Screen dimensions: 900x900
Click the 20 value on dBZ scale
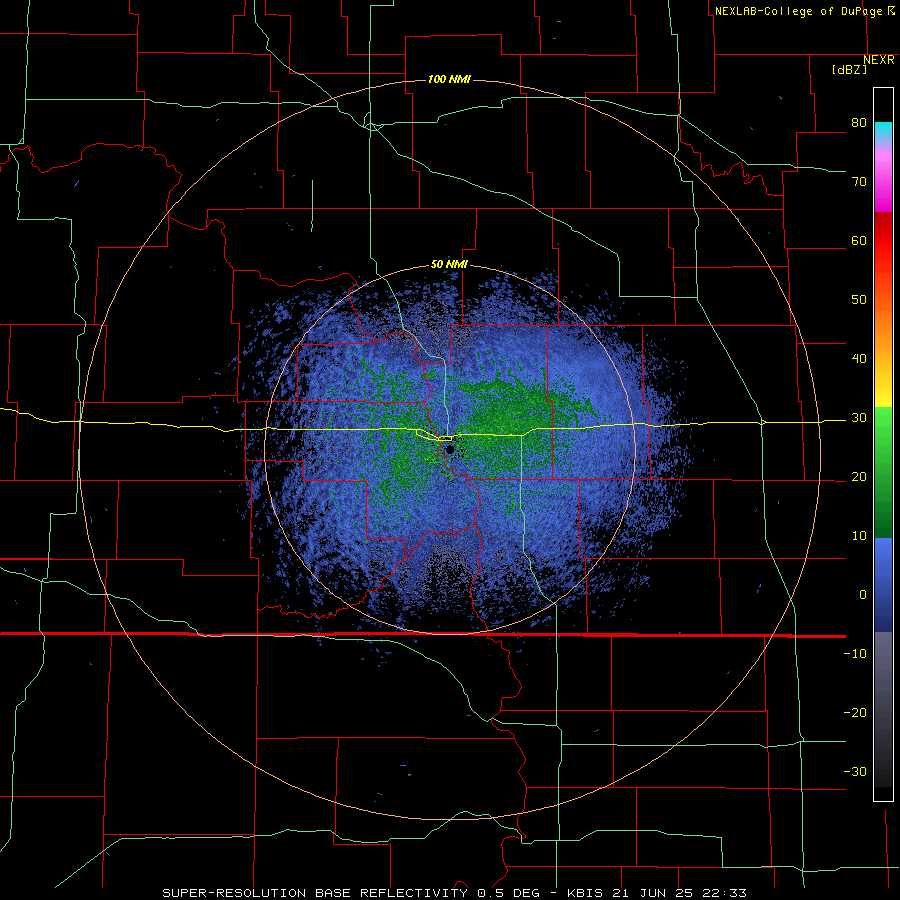point(859,477)
